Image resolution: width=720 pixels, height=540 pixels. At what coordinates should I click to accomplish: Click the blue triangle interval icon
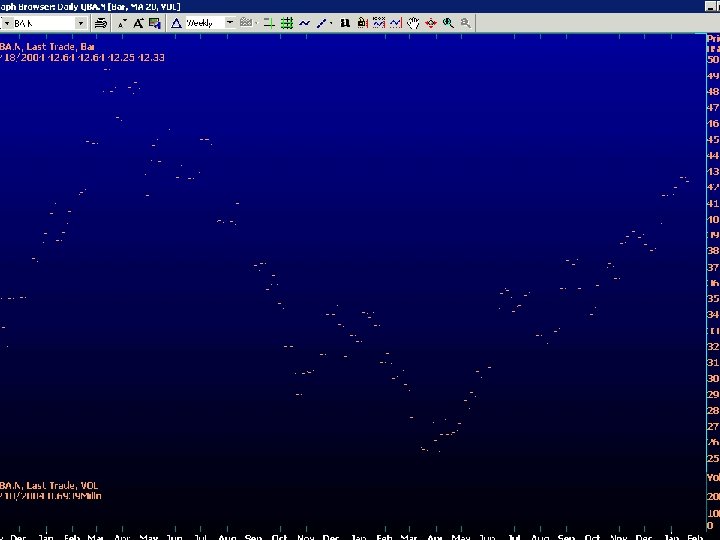(176, 23)
